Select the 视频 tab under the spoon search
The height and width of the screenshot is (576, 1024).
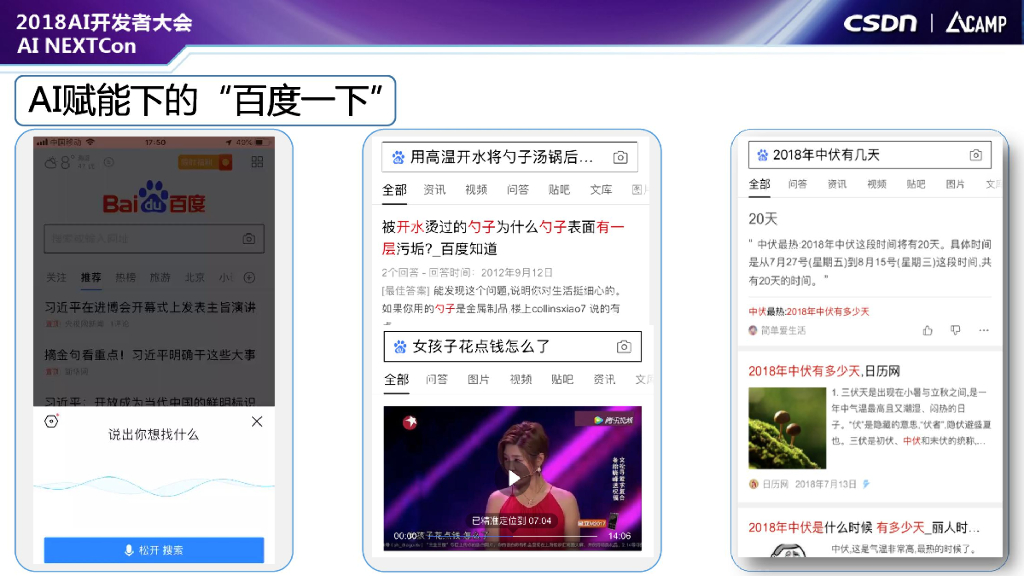click(x=476, y=190)
